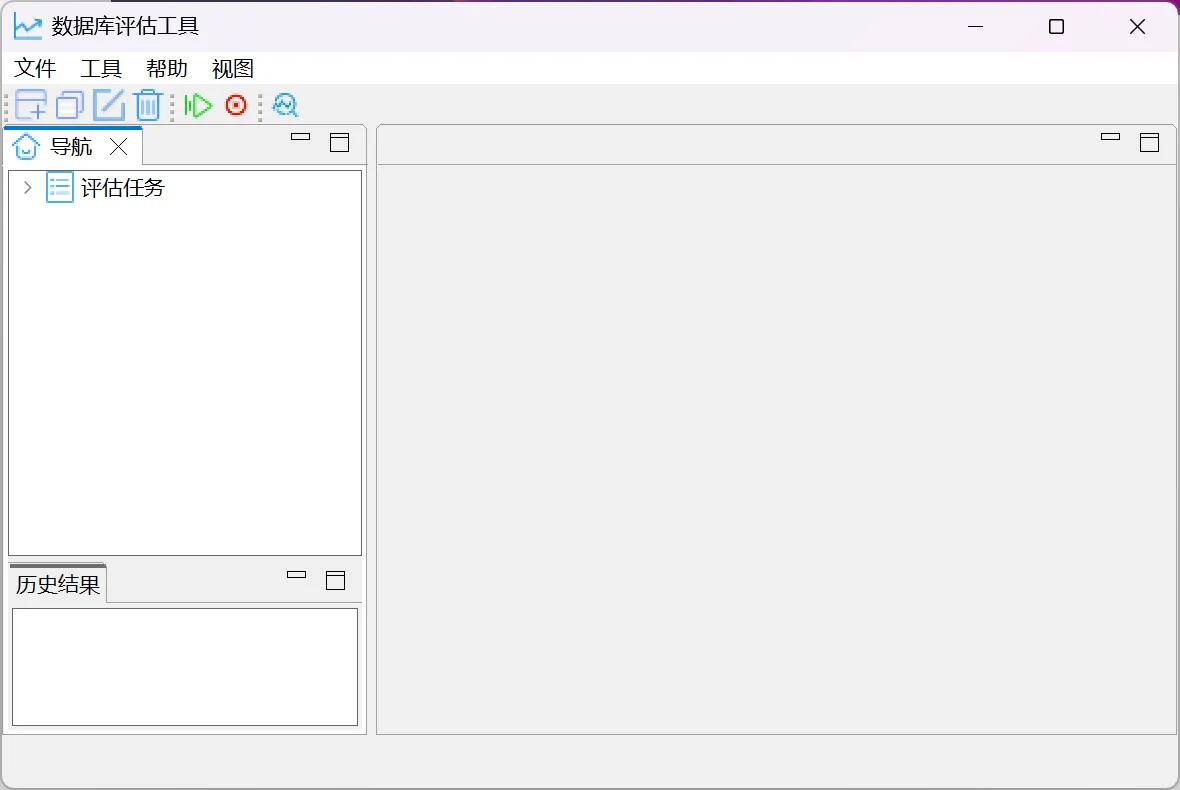Open the 工具 menu
1180x790 pixels.
point(101,69)
